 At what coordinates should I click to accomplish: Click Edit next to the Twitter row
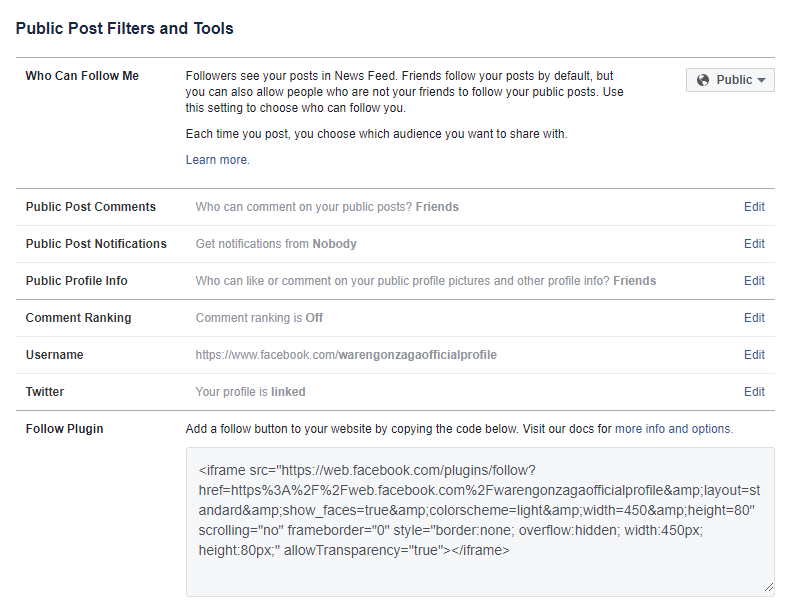pos(754,392)
